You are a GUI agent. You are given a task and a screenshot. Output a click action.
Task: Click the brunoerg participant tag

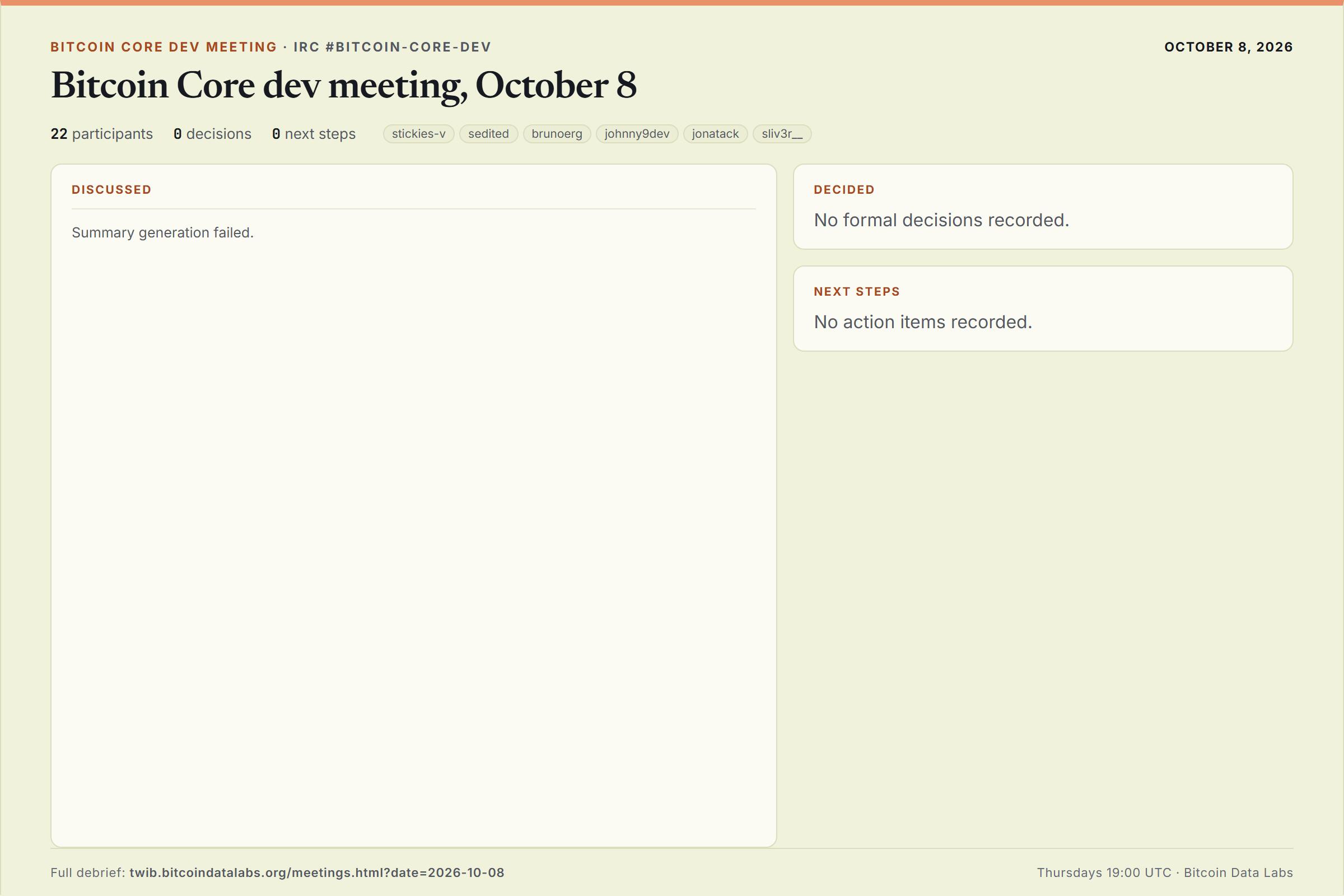click(x=557, y=134)
